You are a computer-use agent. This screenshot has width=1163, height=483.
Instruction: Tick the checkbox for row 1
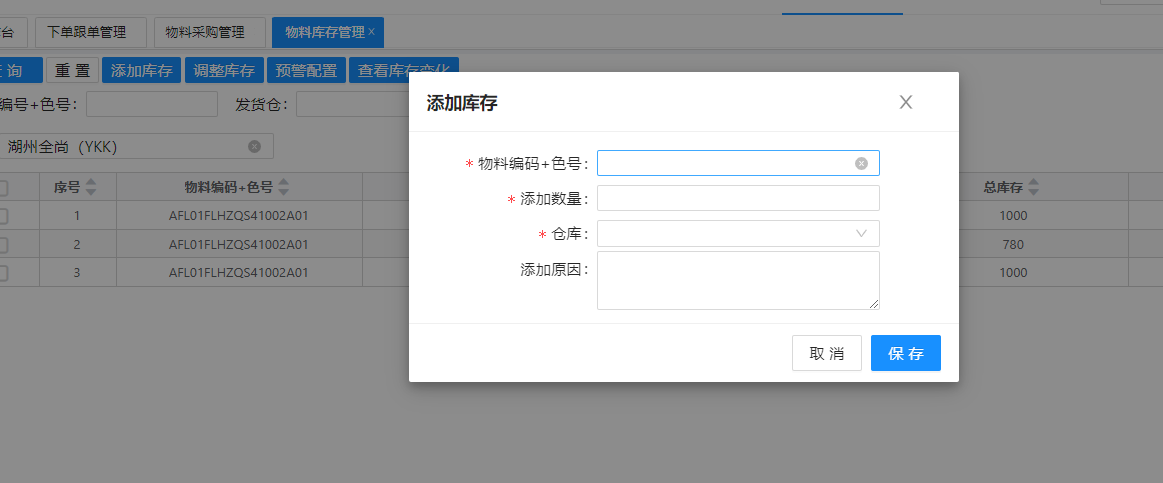3,216
